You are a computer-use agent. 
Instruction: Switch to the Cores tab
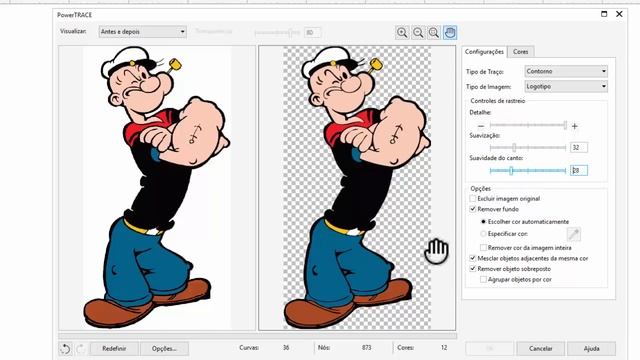coord(520,52)
